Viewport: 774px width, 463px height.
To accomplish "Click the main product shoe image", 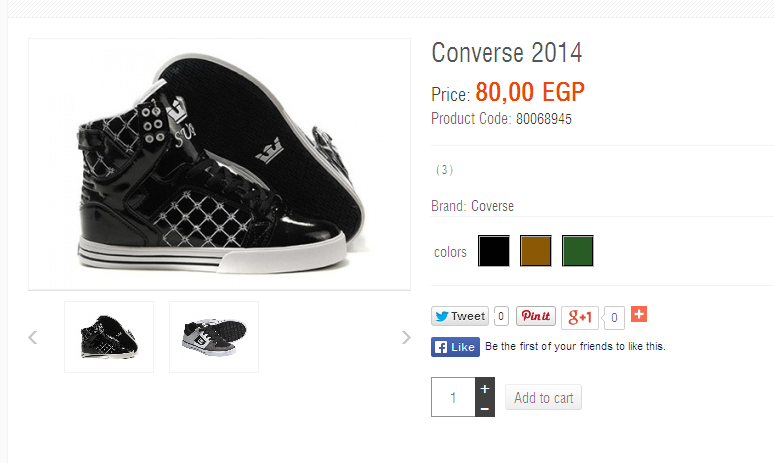I will tap(220, 165).
